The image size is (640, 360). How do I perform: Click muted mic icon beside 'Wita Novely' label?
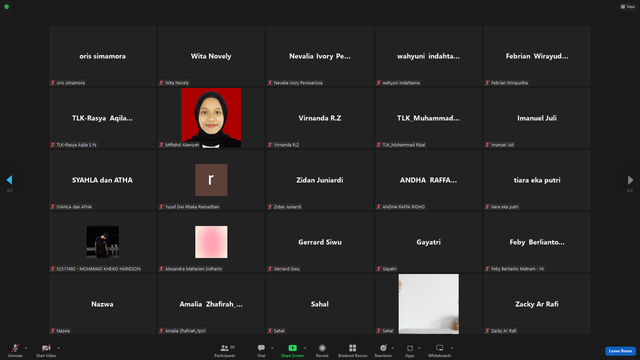pyautogui.click(x=161, y=83)
